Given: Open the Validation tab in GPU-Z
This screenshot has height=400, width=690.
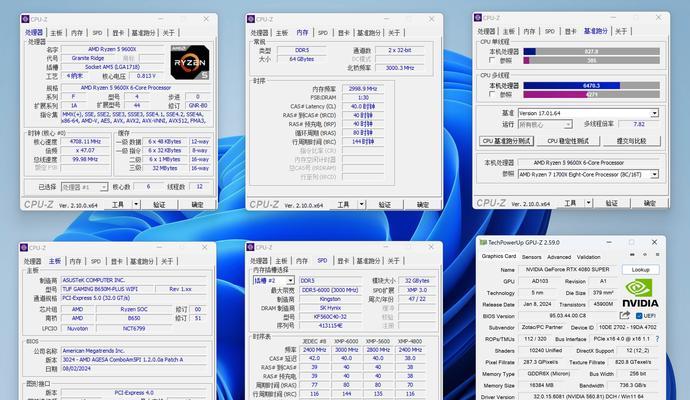Looking at the screenshot, I should (588, 257).
